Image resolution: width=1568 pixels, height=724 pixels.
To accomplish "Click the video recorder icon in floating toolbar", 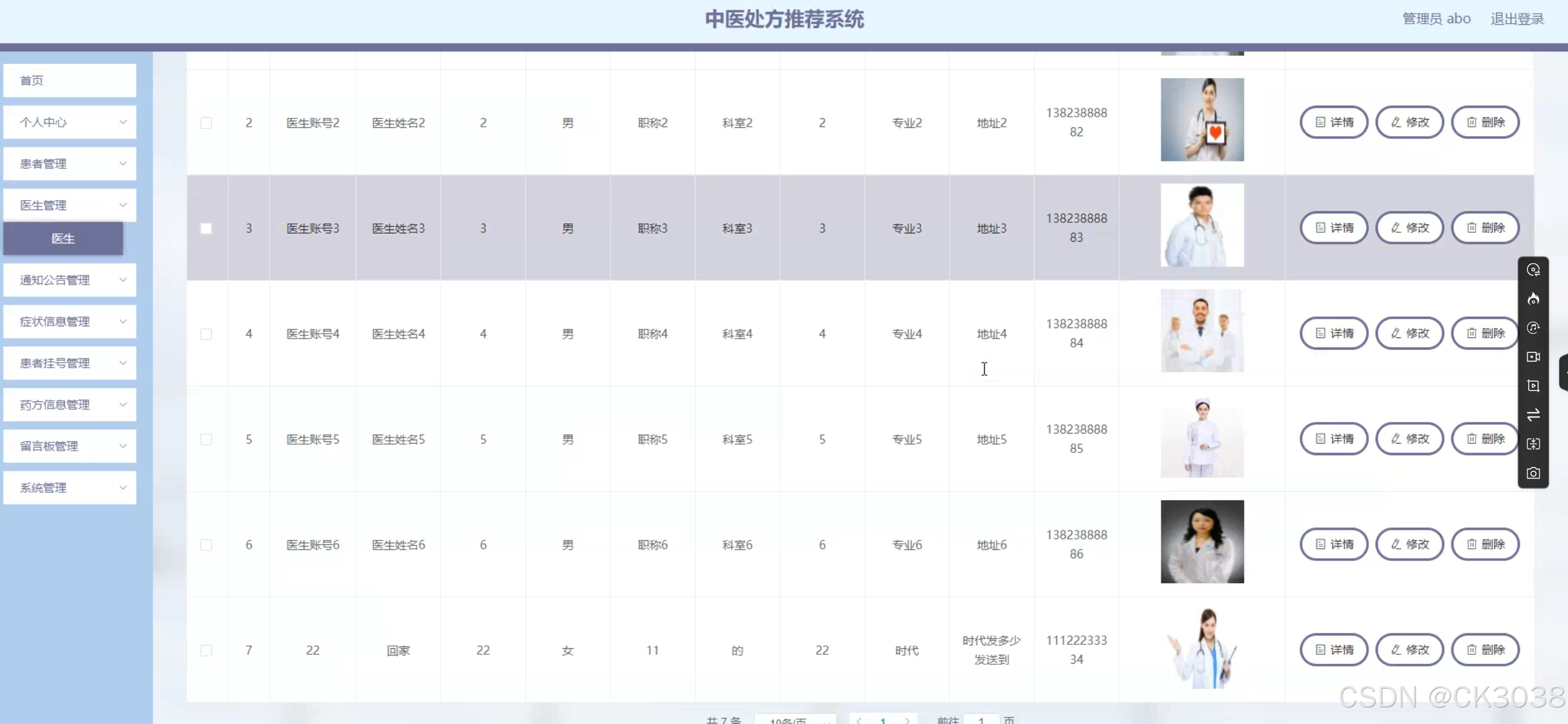I will (x=1533, y=357).
